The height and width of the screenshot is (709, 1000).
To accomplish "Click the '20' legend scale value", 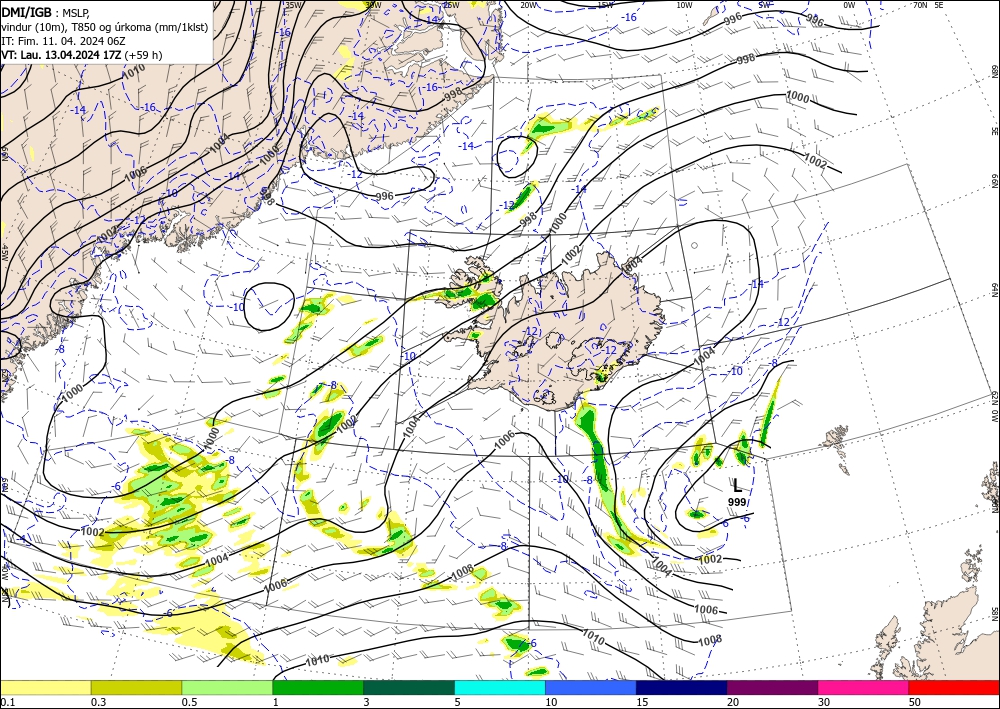I will coord(733,702).
